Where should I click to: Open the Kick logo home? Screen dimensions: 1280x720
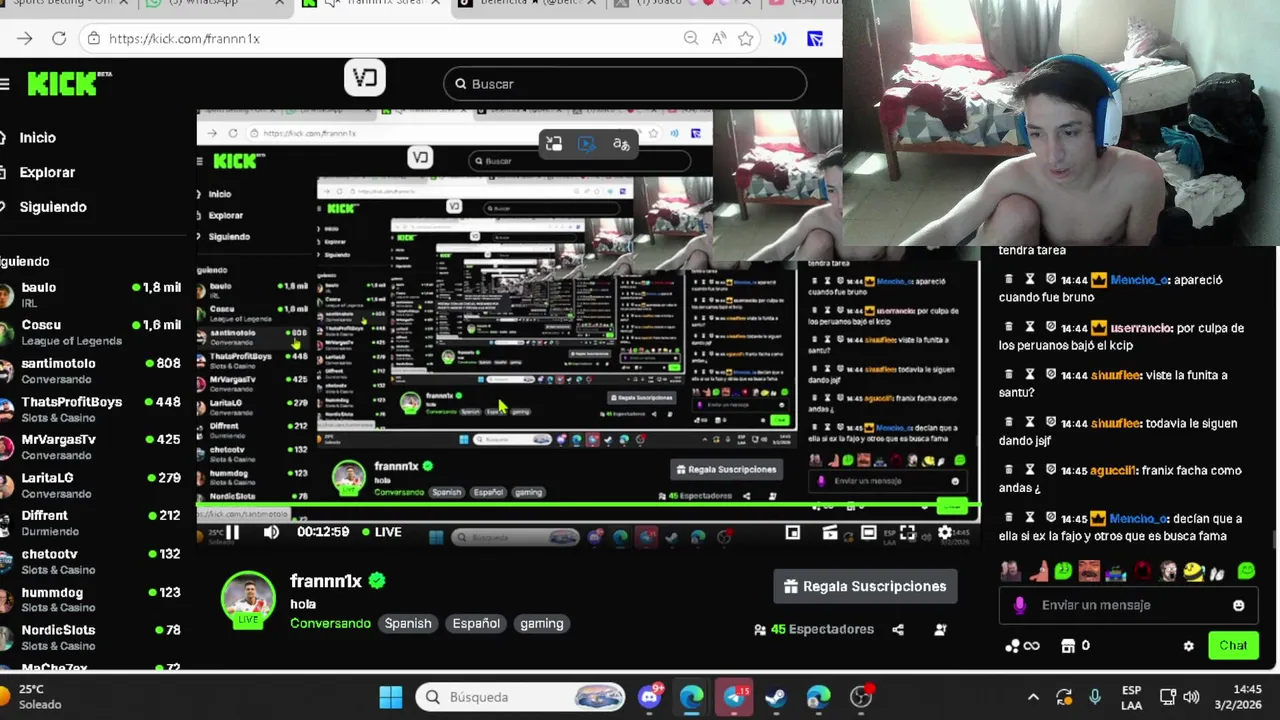[x=68, y=84]
